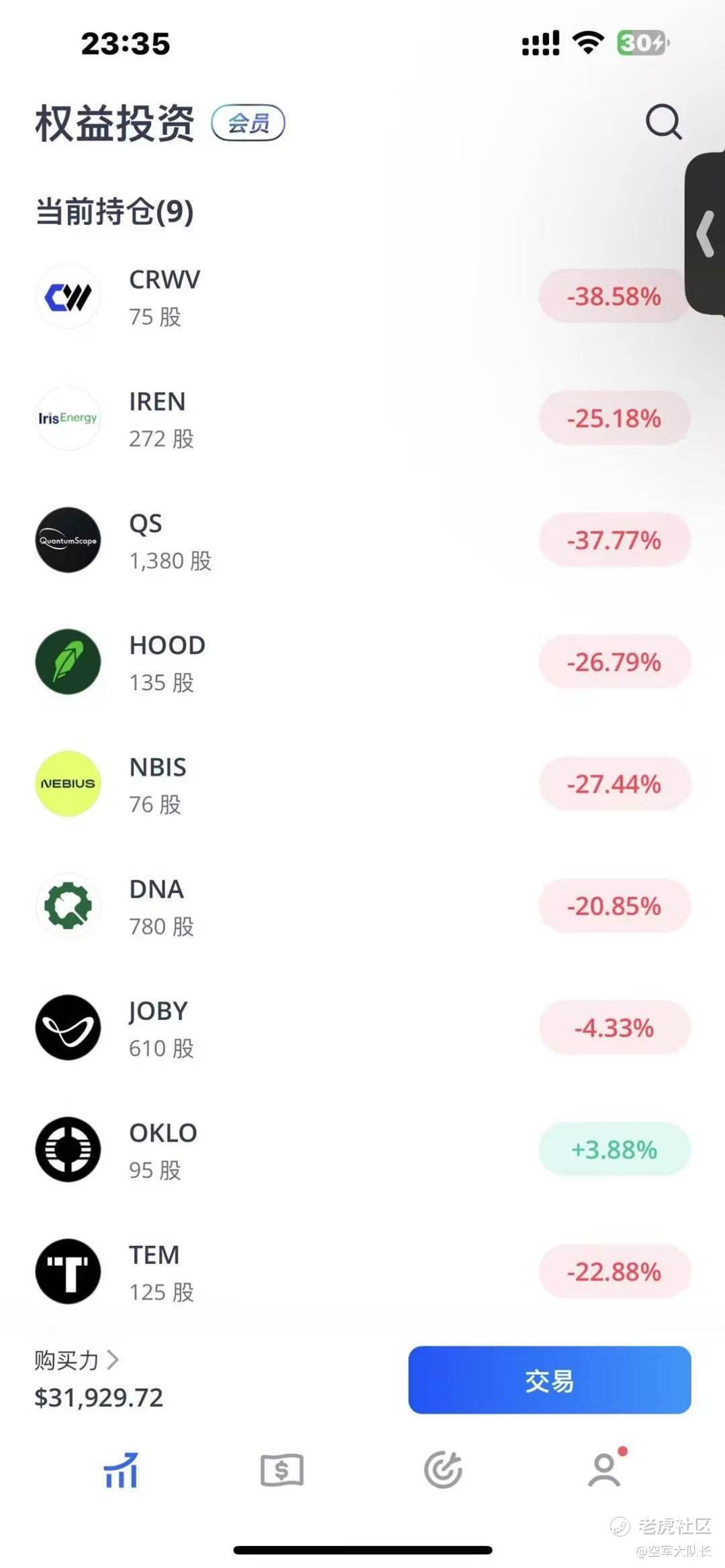Tap the Iris Energy logo icon
This screenshot has width=725, height=1568.
click(x=68, y=418)
